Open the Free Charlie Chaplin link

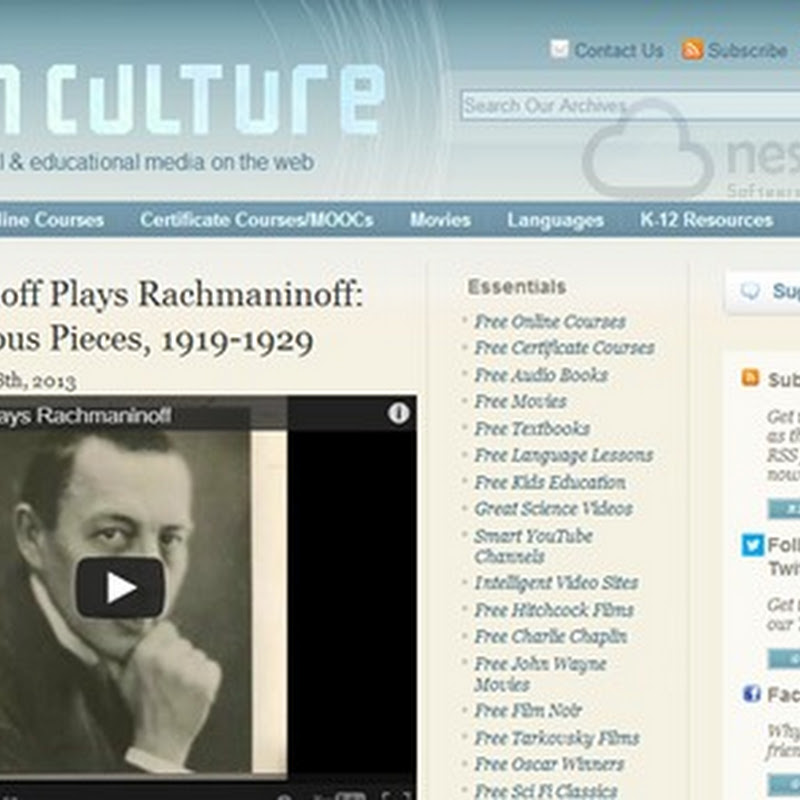[x=551, y=636]
